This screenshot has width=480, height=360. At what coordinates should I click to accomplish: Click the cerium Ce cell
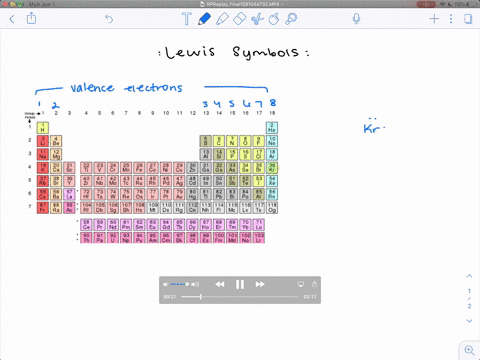pyautogui.click(x=86, y=224)
